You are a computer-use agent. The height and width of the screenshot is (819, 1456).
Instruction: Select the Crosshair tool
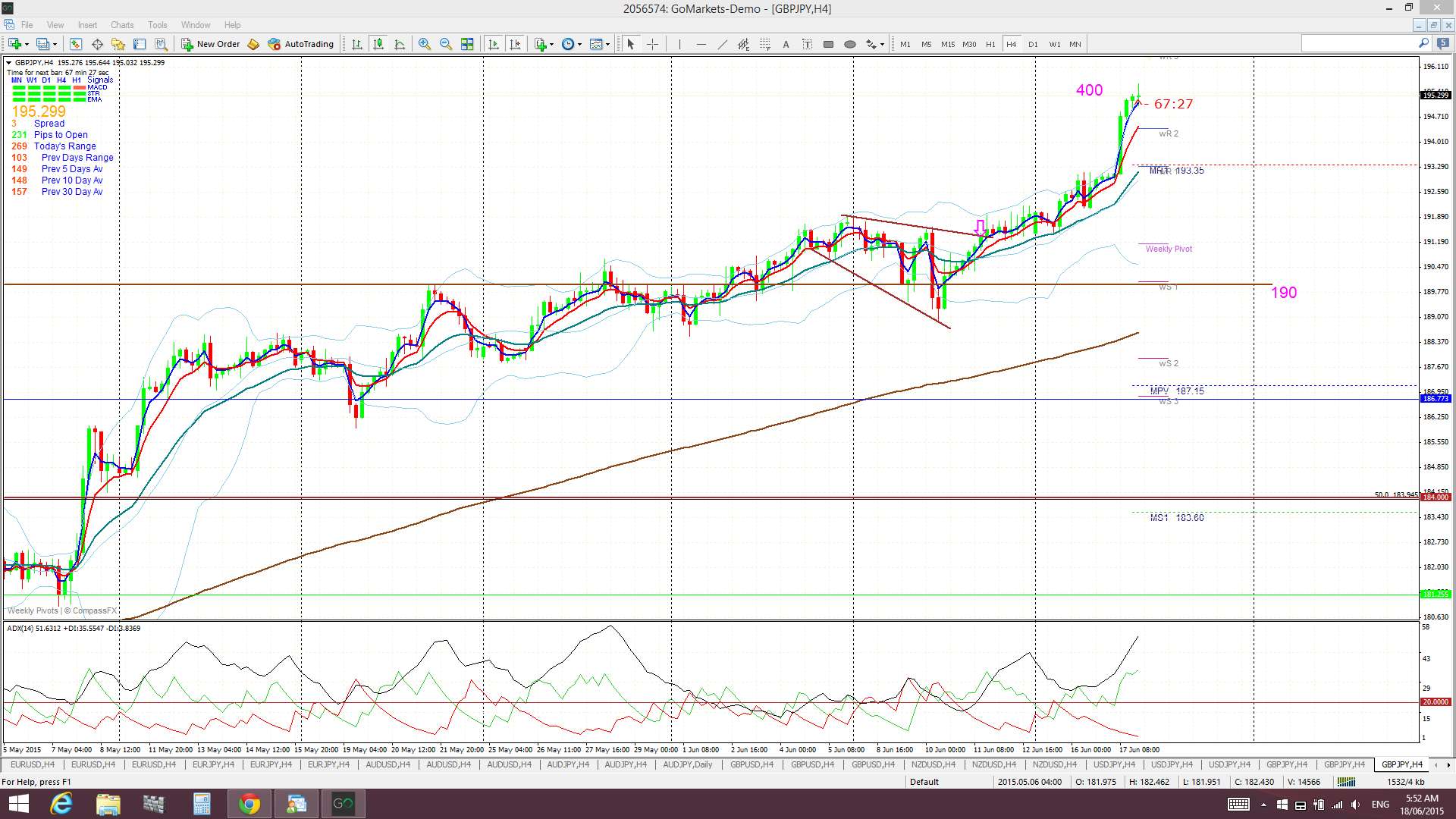click(x=652, y=44)
